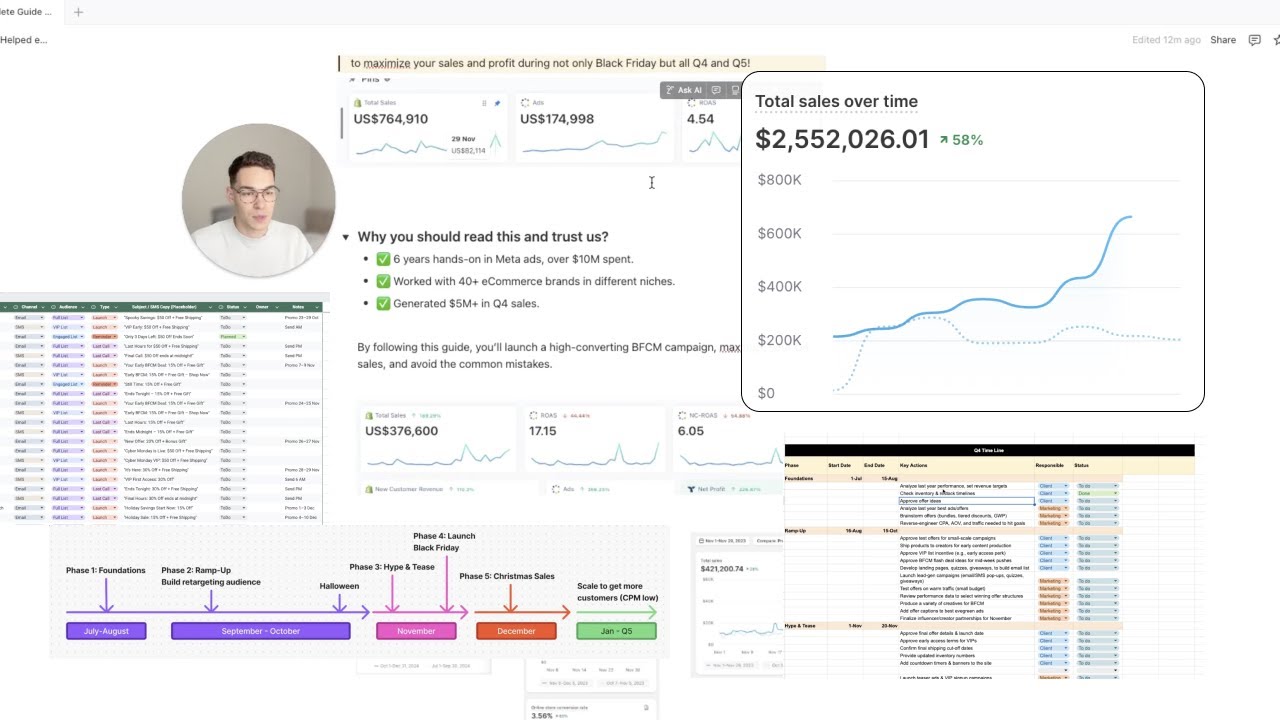Screen dimensions: 1280x720
Task: Open a new browser tab with plus
Action: pyautogui.click(x=78, y=12)
